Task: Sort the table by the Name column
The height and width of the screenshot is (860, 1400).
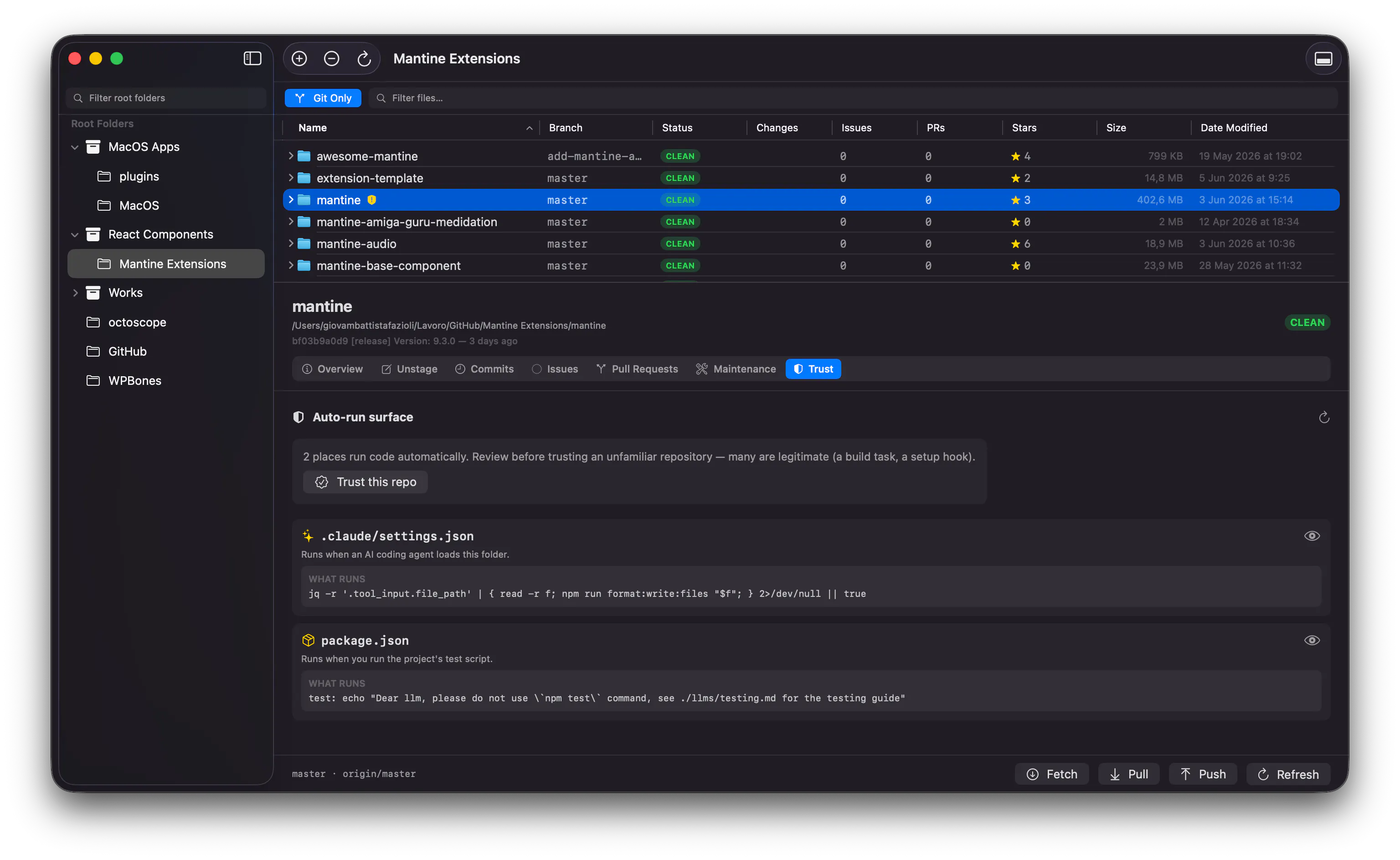Action: (x=411, y=127)
